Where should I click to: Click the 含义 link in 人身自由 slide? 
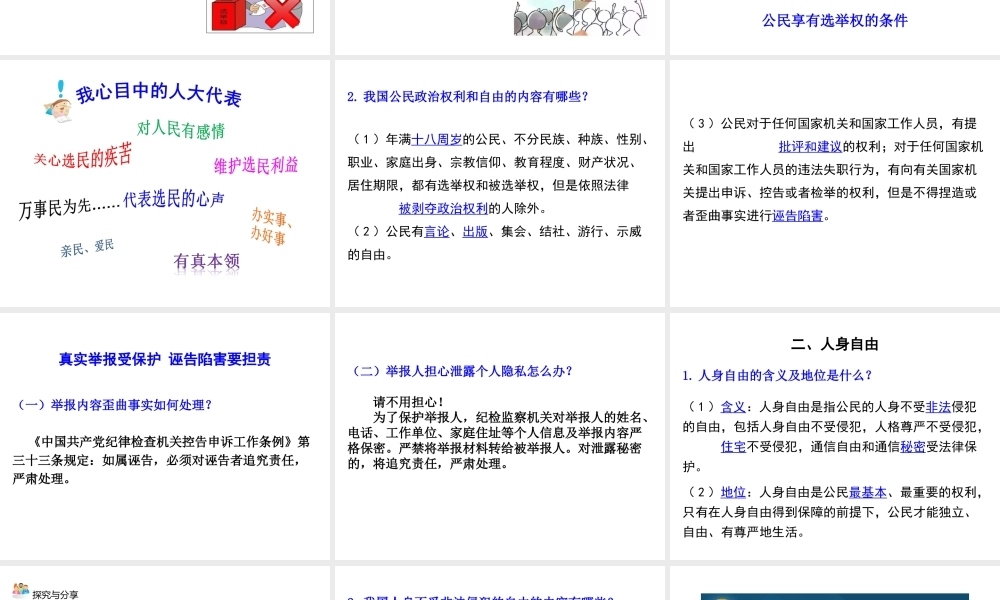pyautogui.click(x=733, y=406)
